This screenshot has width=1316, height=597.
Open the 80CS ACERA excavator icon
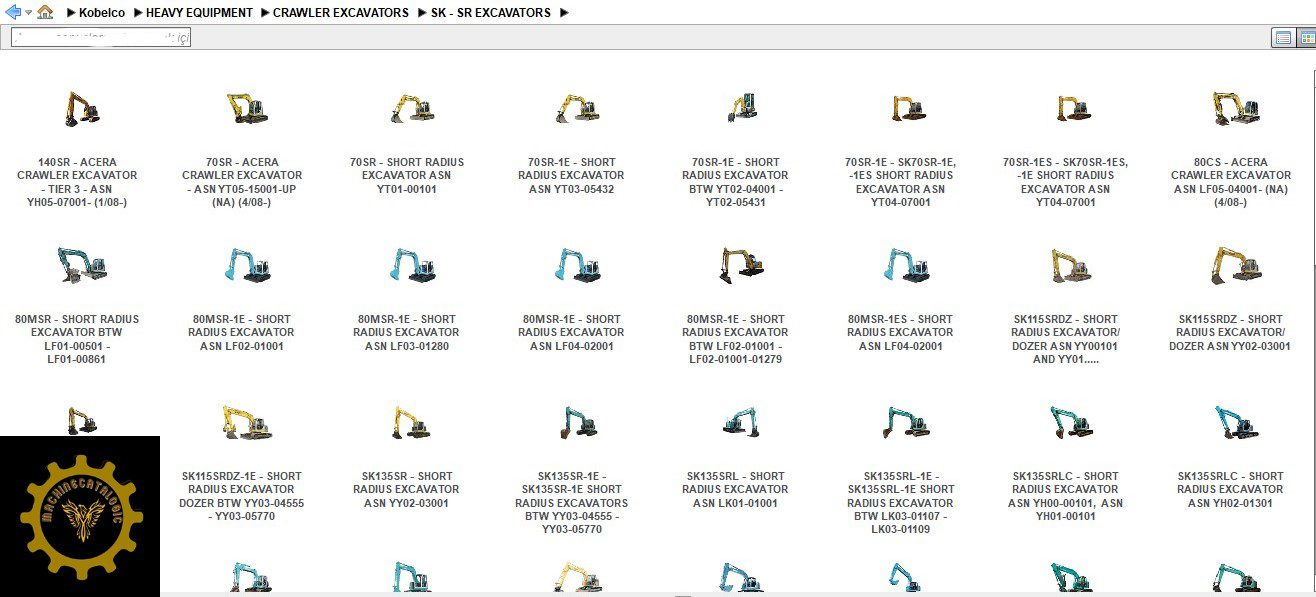(1236, 108)
